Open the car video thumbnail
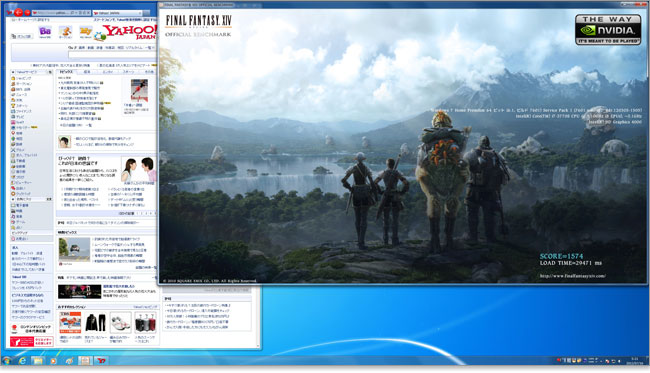Screen dimensions: 650x373 [74, 249]
